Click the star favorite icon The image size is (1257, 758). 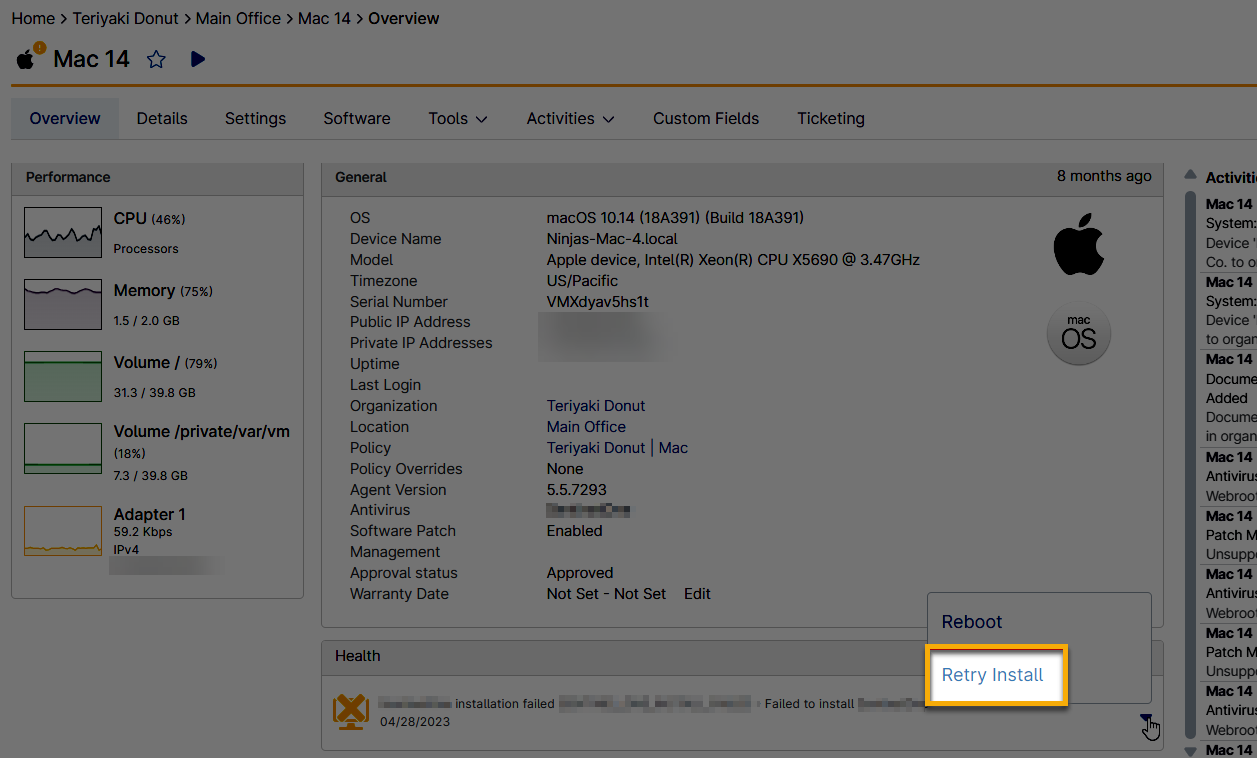(156, 60)
